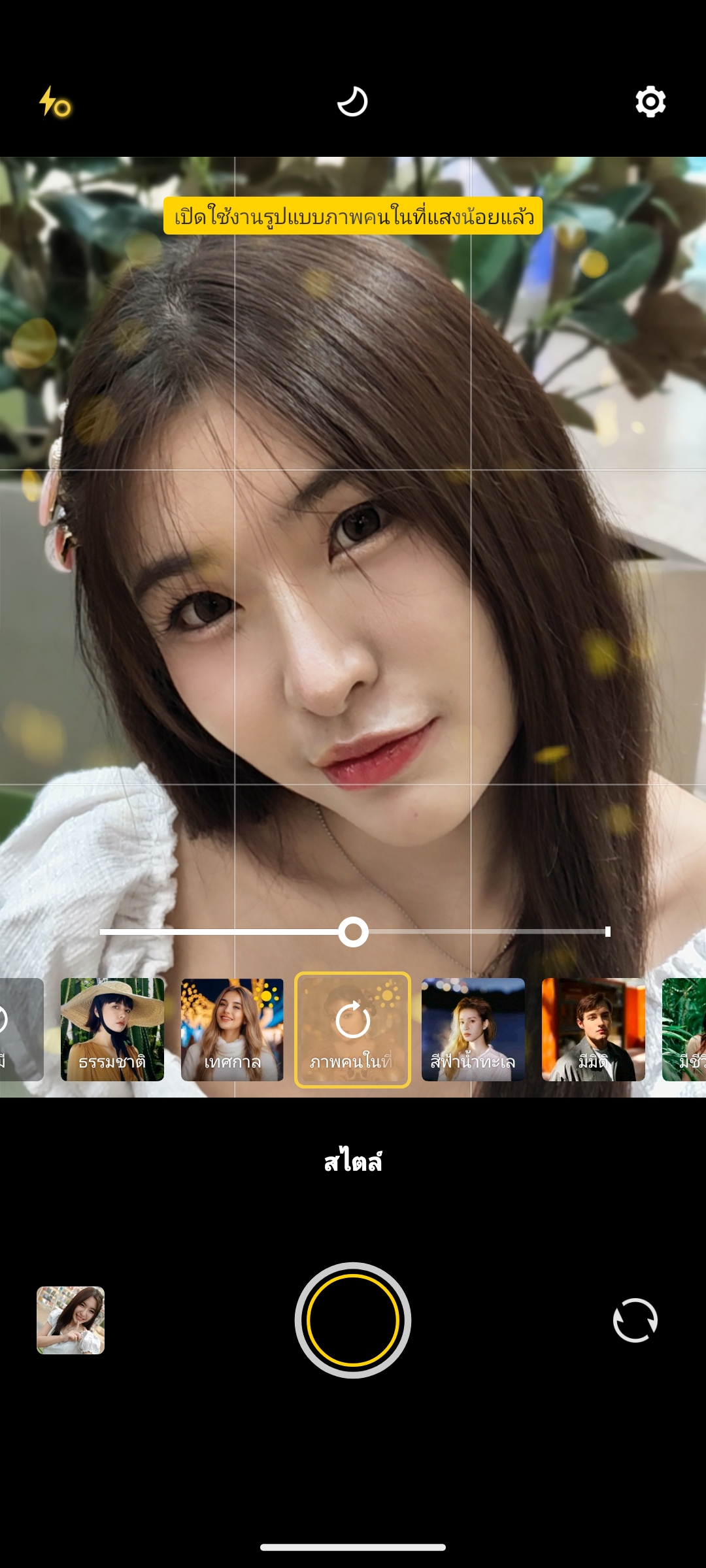Select the สีฟ้าน้ำทะเล style filter
Image resolution: width=706 pixels, height=1568 pixels.
point(473,1029)
